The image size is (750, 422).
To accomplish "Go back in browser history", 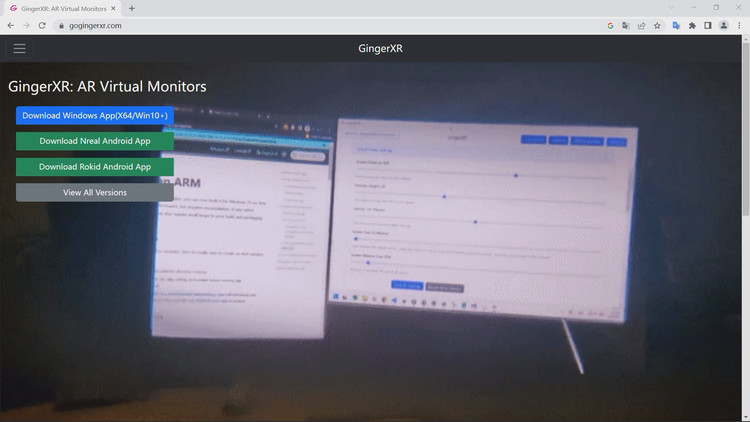I will coord(11,25).
